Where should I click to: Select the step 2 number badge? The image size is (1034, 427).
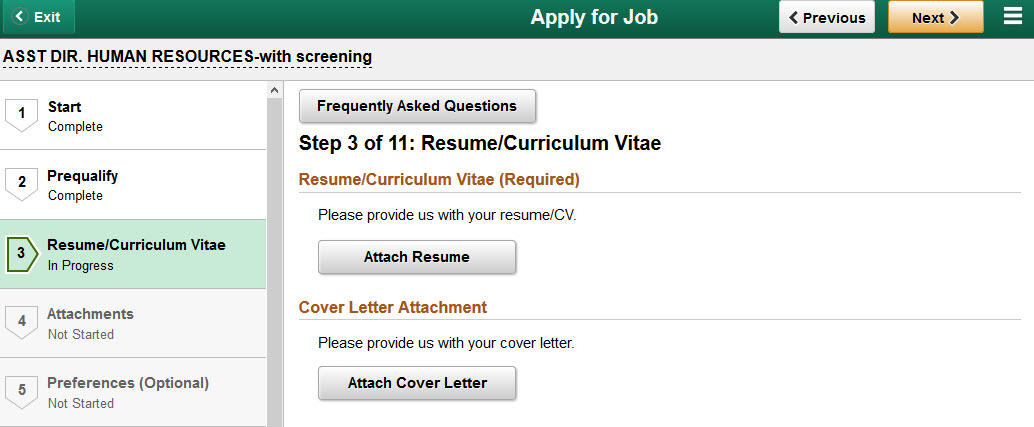22,185
